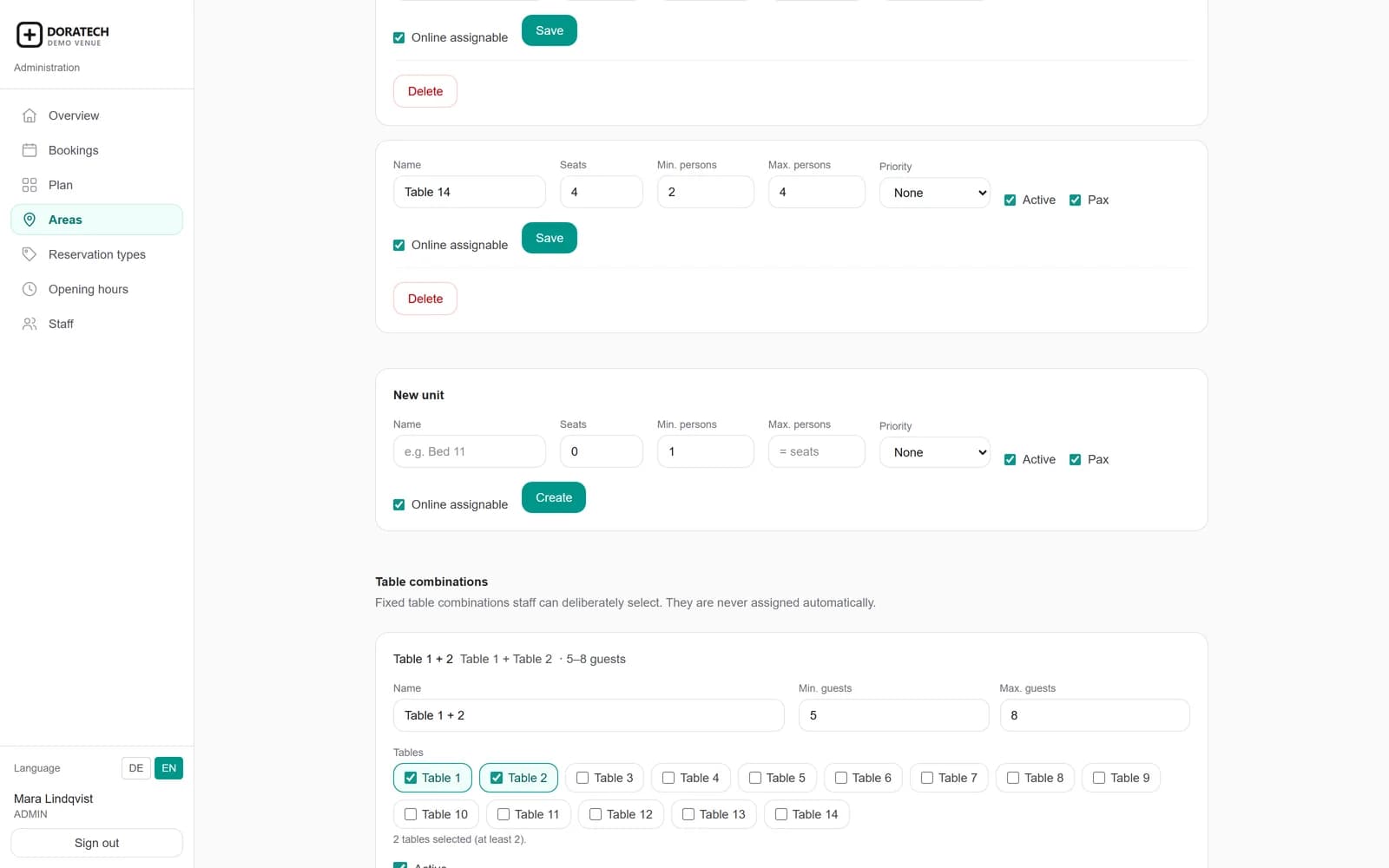Click the Reservation types tag icon
The image size is (1389, 868).
30,254
